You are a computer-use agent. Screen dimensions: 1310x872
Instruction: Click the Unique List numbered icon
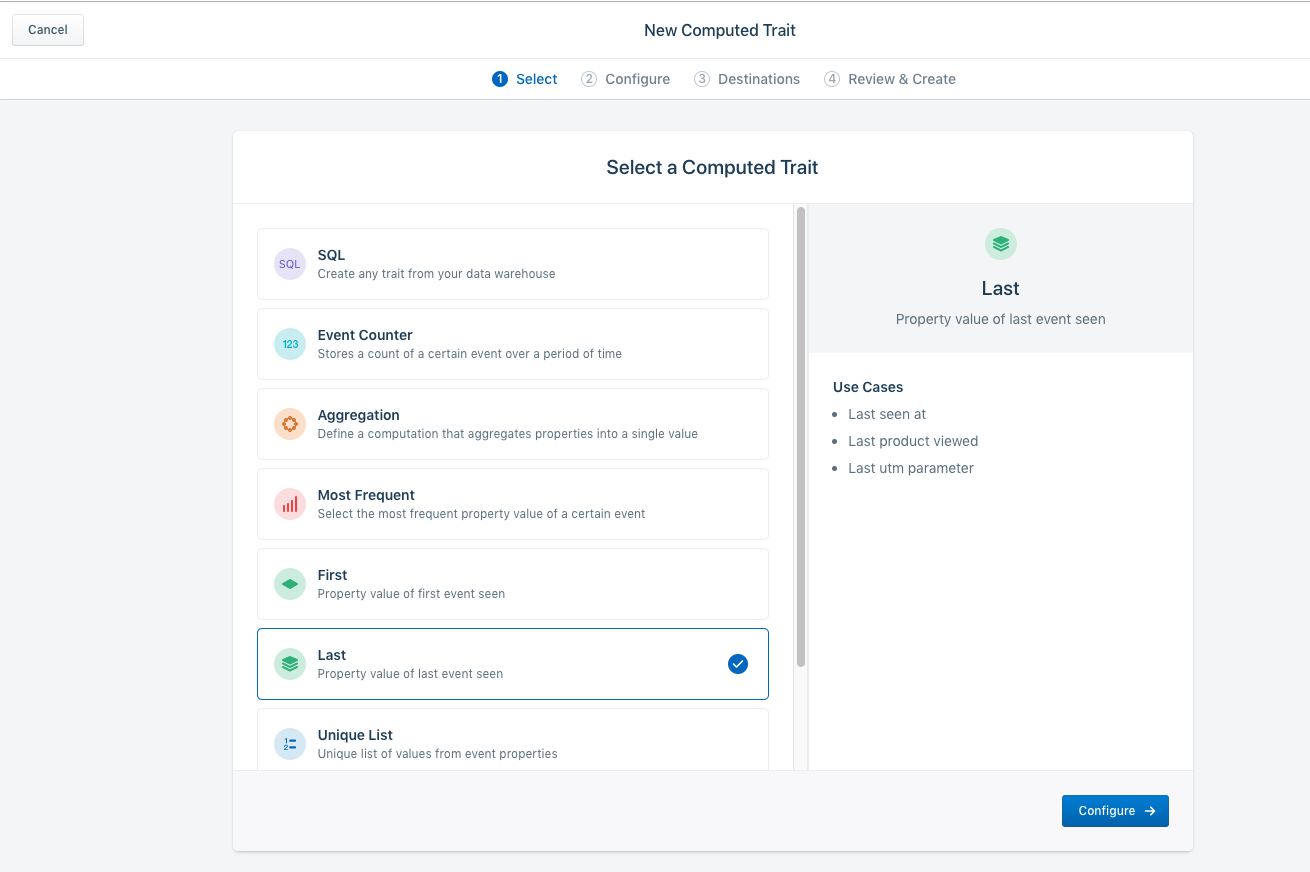tap(290, 744)
